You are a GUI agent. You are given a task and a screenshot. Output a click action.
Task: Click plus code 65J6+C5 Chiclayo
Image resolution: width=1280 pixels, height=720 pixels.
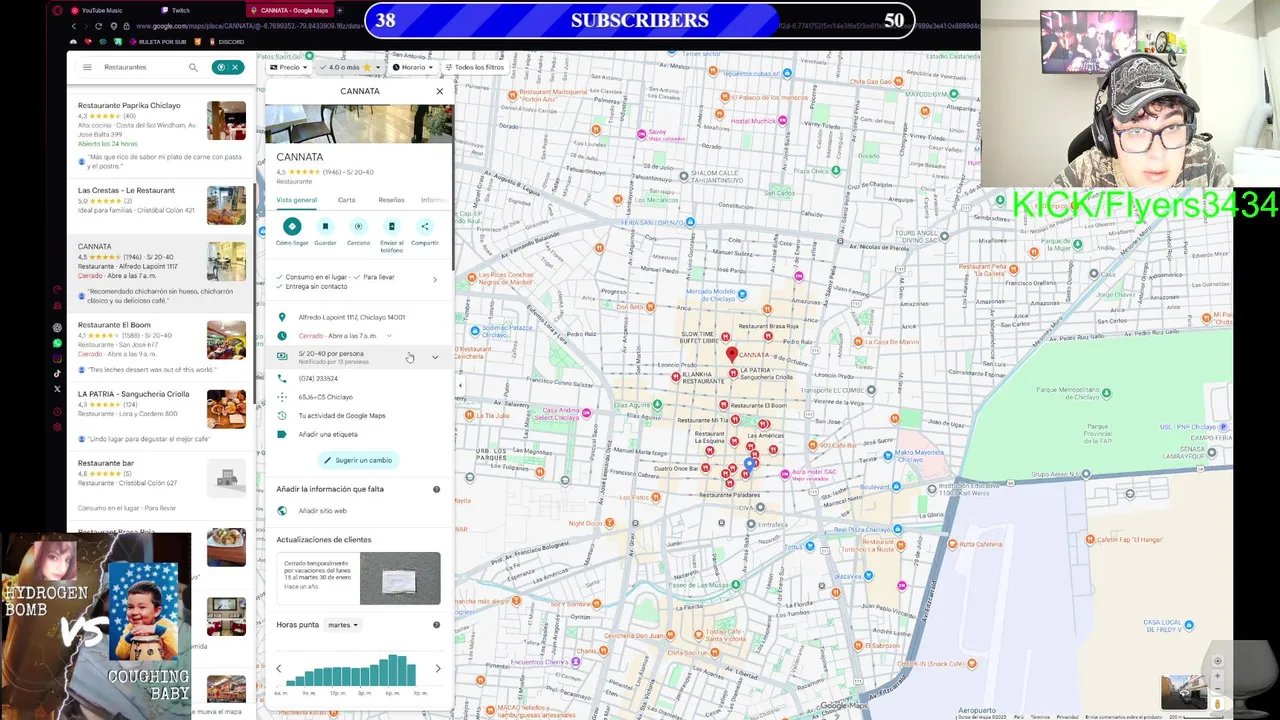point(325,397)
